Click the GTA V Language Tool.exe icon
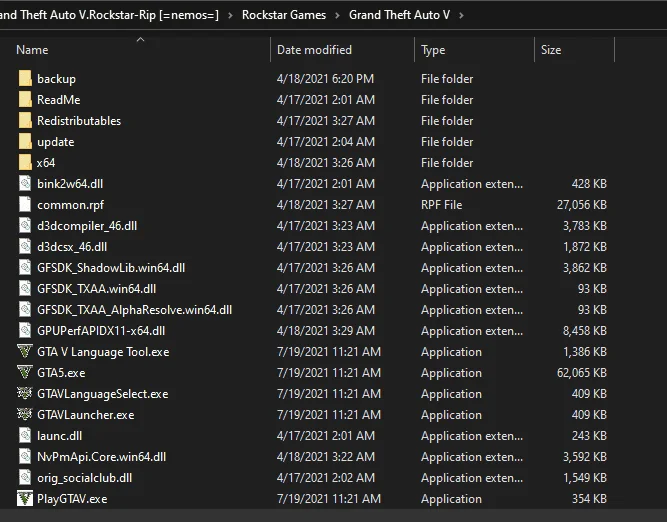Viewport: 667px width, 522px height. (x=25, y=351)
